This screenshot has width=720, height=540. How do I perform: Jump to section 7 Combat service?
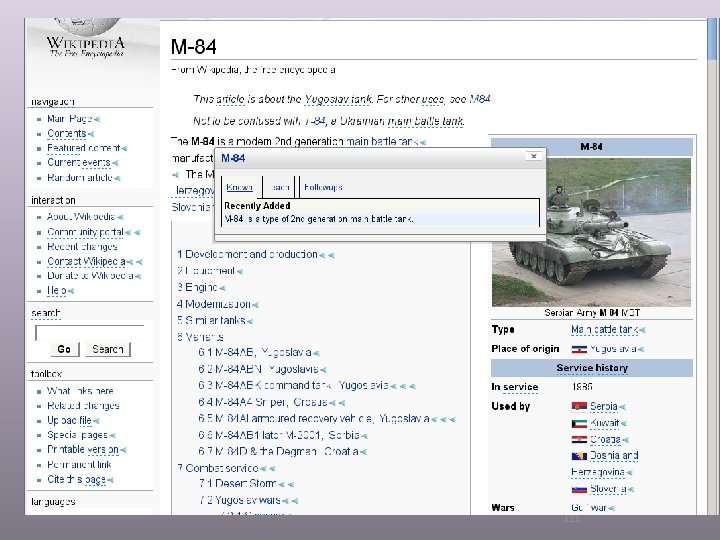tap(218, 468)
